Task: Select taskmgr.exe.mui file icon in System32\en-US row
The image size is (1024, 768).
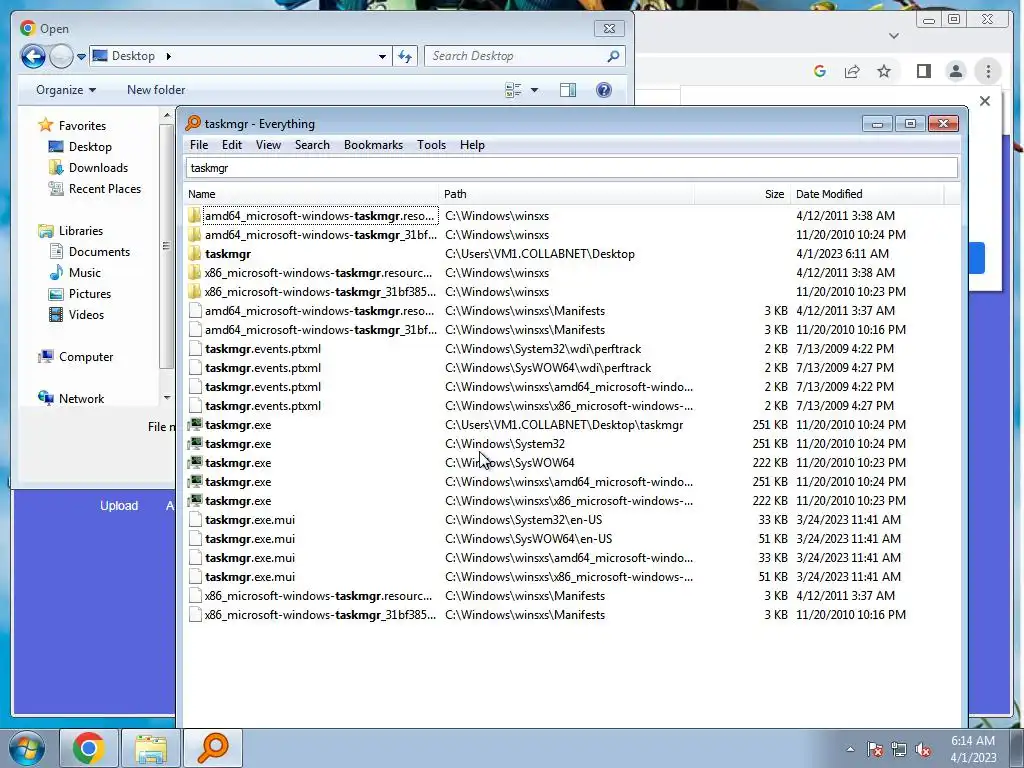Action: point(195,520)
